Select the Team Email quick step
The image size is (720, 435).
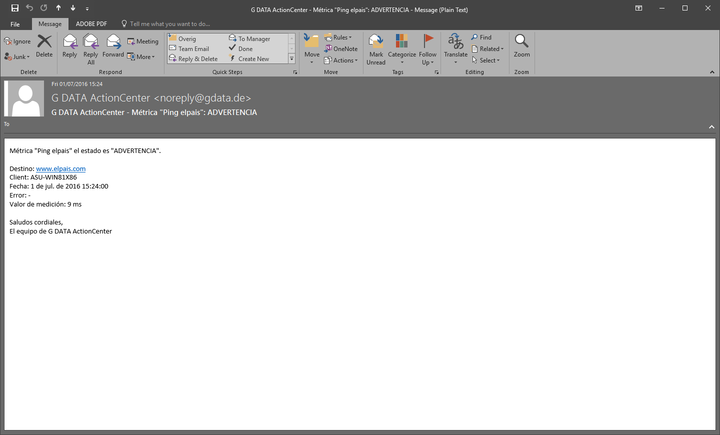pos(189,49)
